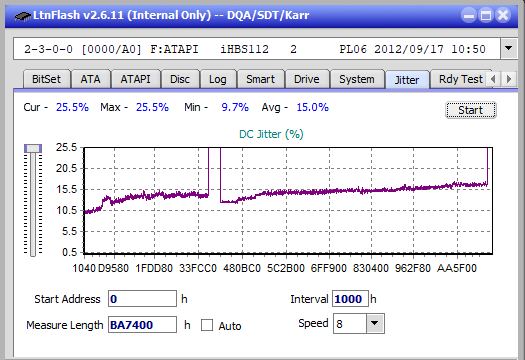Start the jitter measurement
This screenshot has width=525, height=360.
[x=470, y=110]
